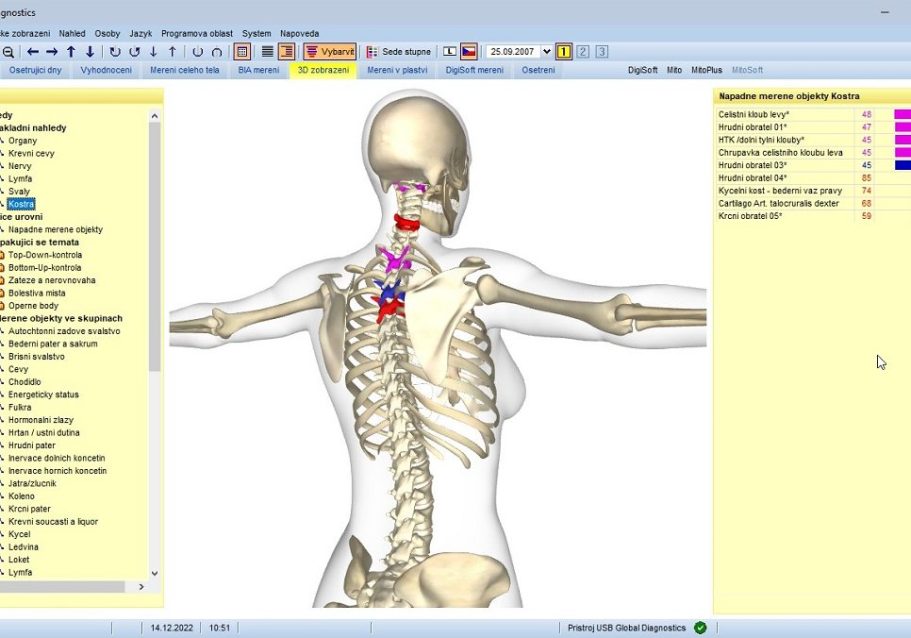The image size is (911, 638).
Task: Click the table grid view icon
Action: point(241,52)
